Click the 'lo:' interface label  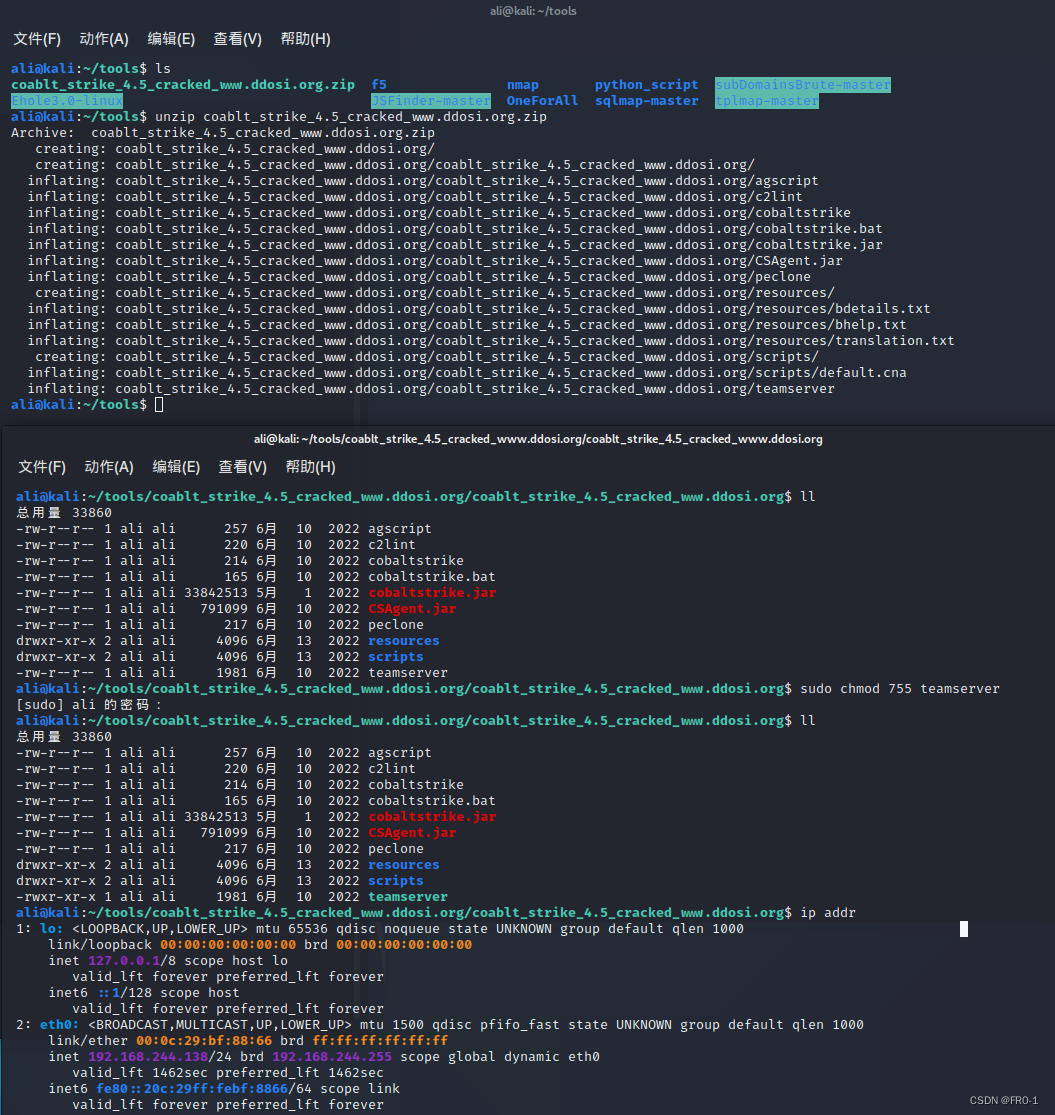pos(51,929)
